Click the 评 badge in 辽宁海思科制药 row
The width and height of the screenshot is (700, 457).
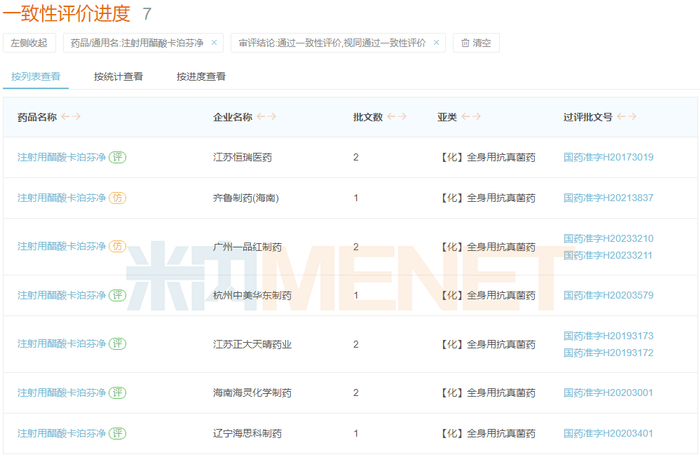[117, 433]
